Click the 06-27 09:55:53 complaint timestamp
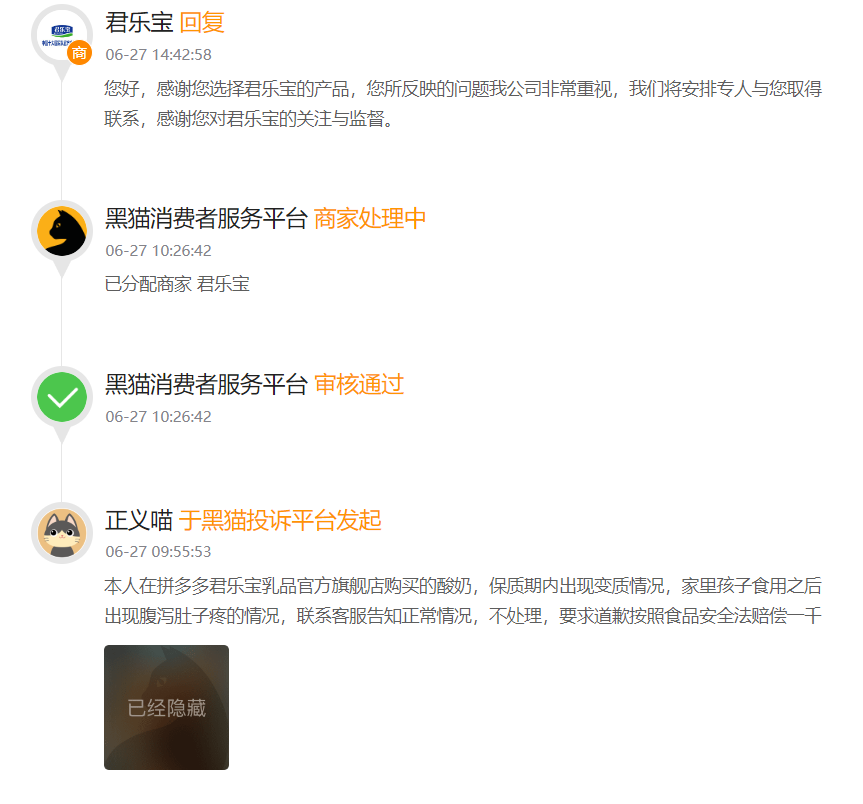This screenshot has width=863, height=804. [x=159, y=551]
